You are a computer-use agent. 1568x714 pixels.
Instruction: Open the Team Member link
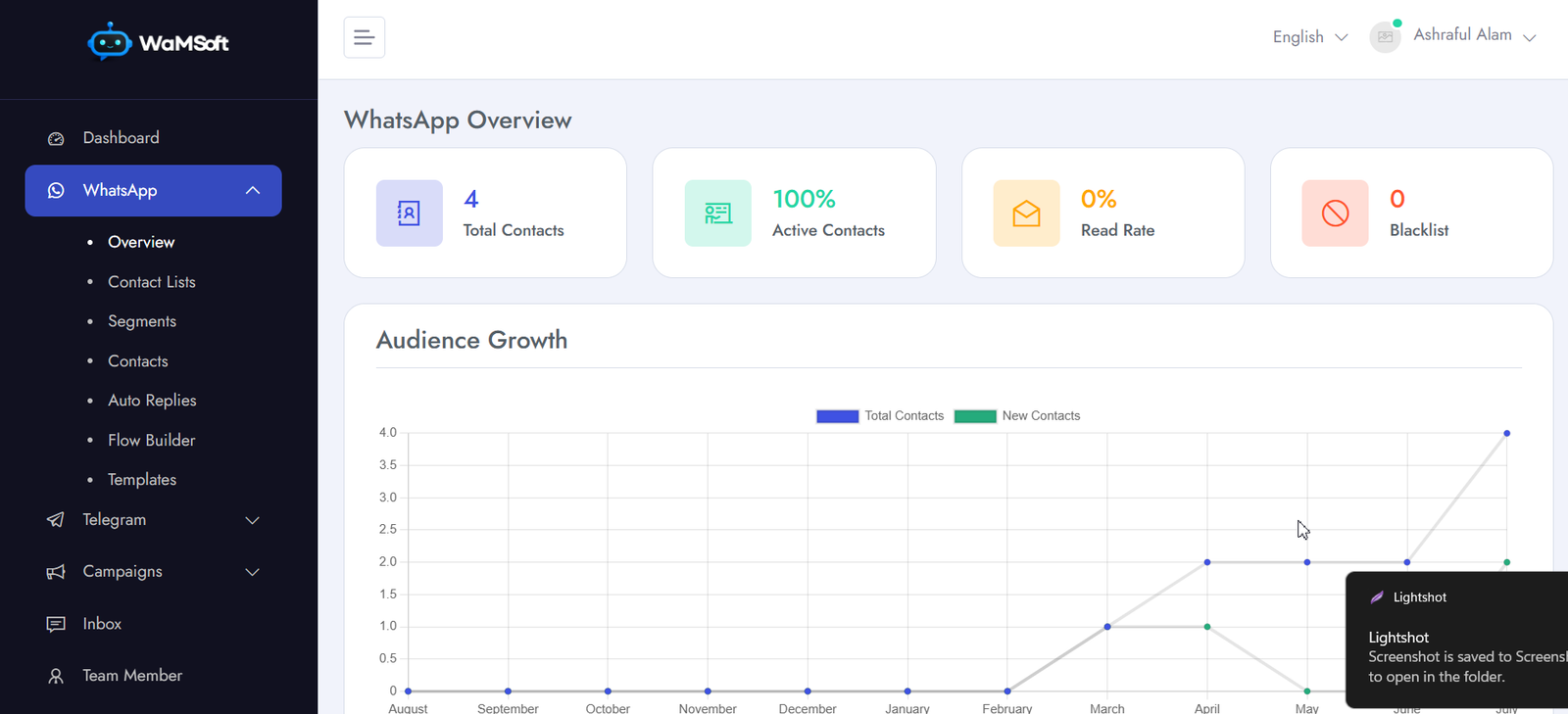(x=132, y=676)
